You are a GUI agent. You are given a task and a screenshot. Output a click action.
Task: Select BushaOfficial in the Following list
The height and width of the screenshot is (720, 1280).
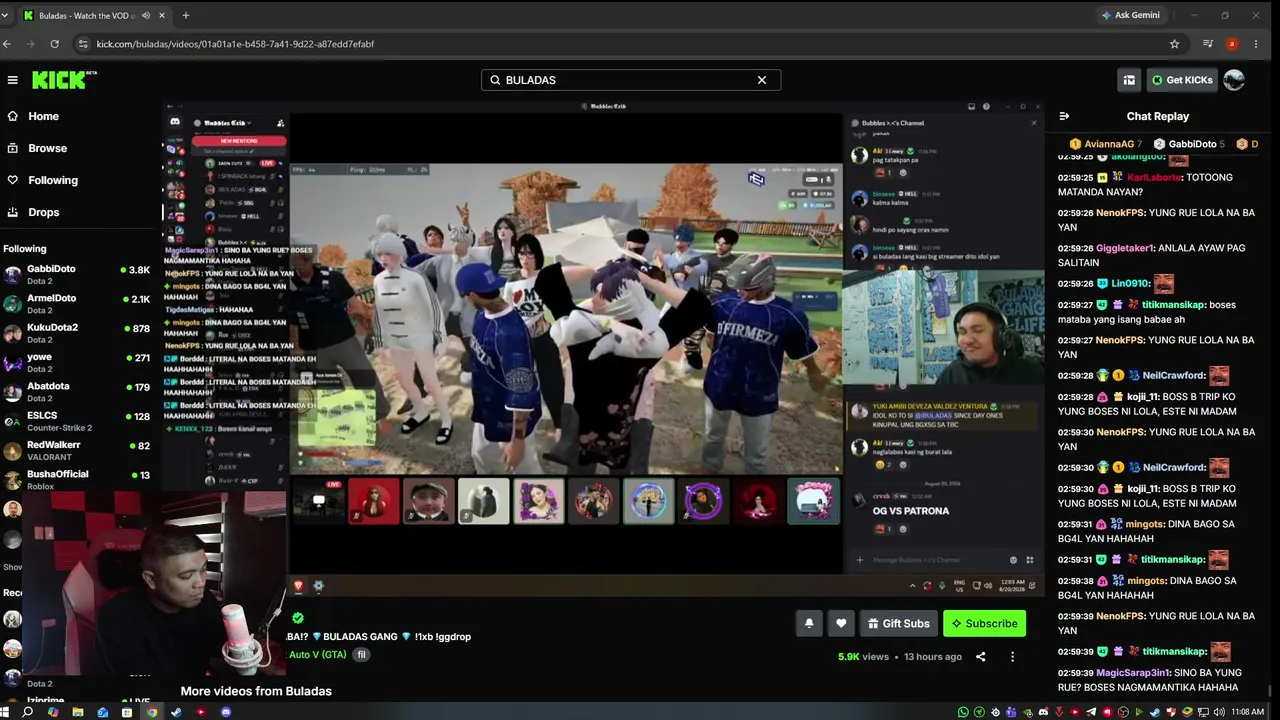point(78,480)
